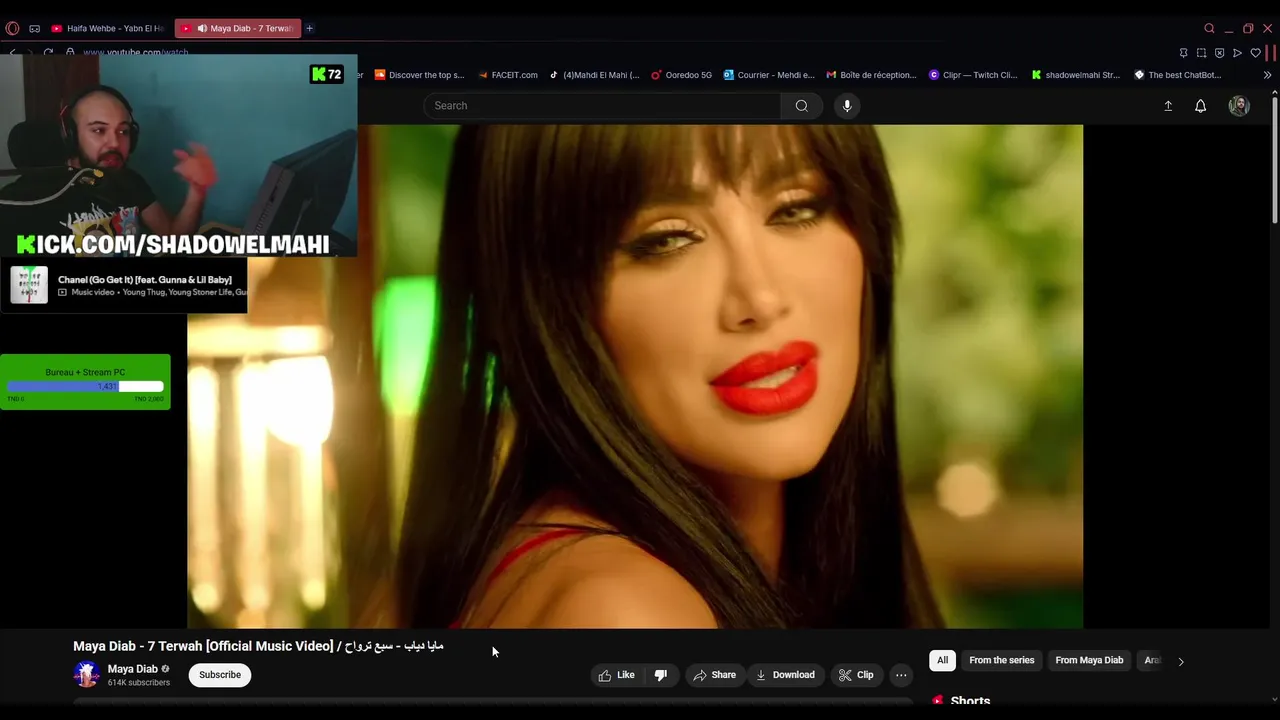The width and height of the screenshot is (1280, 720).
Task: Select the All filter chip
Action: pyautogui.click(x=942, y=660)
